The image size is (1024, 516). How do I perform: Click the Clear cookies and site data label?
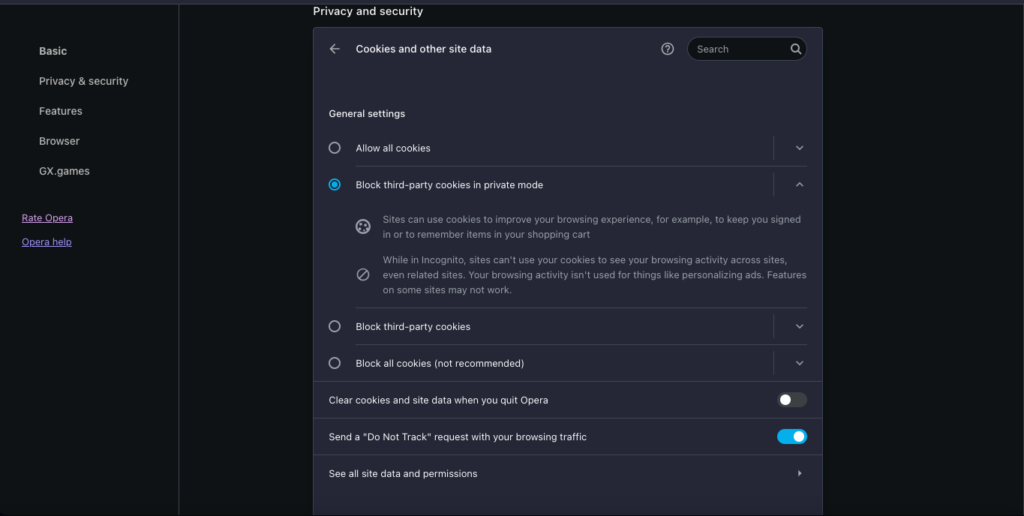click(438, 400)
